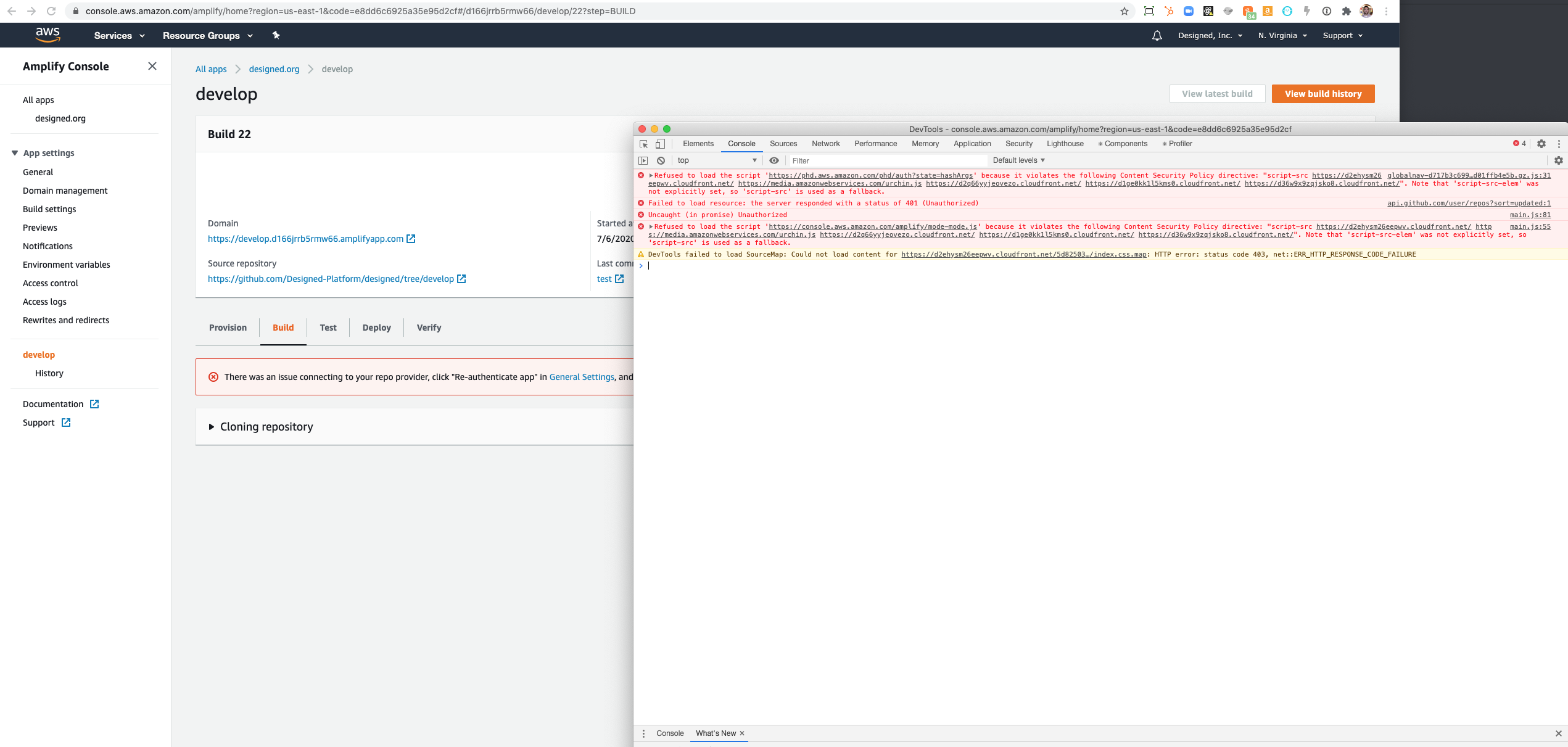The width and height of the screenshot is (1568, 747).
Task: Open console settings gear icon
Action: [1559, 160]
